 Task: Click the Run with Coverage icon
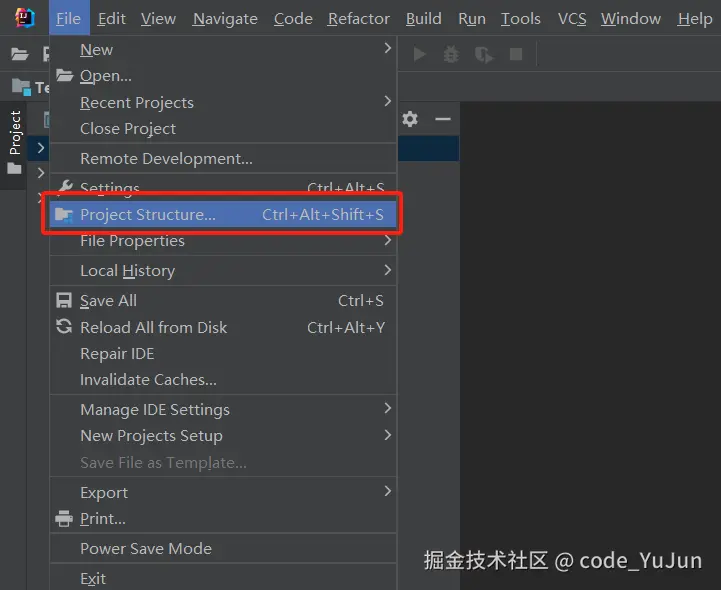point(484,55)
